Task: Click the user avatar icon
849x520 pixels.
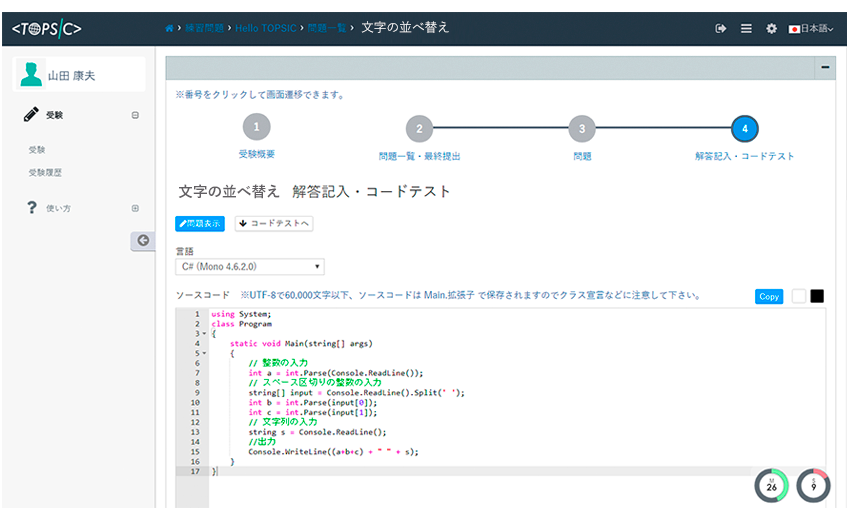Action: tap(32, 75)
